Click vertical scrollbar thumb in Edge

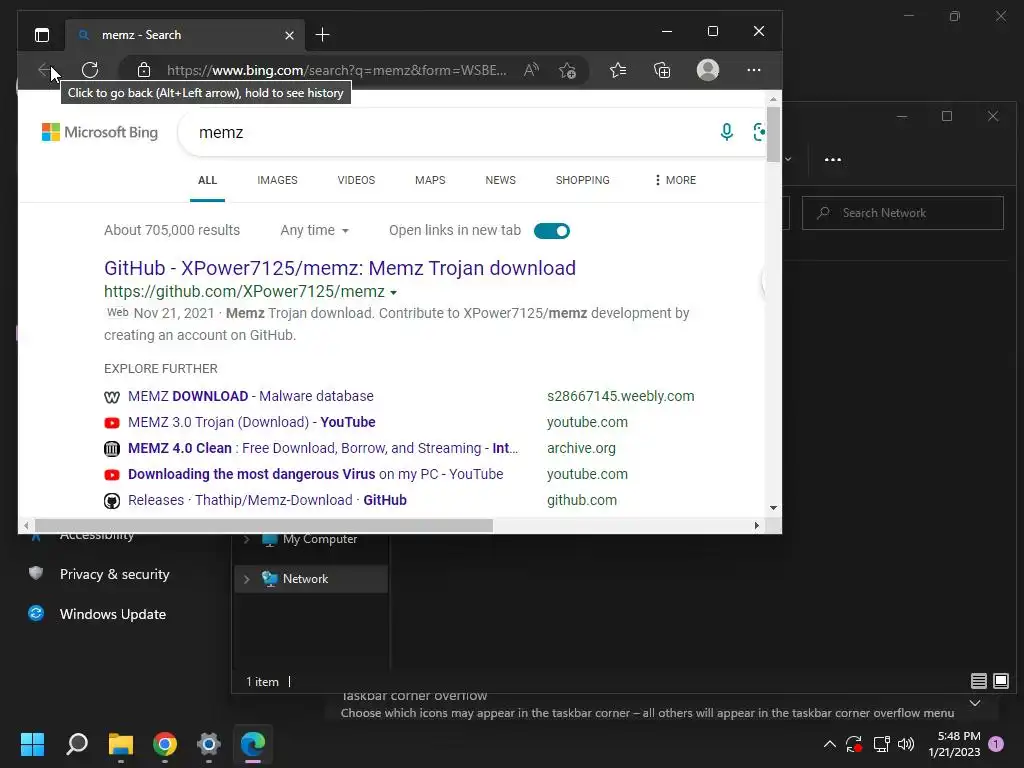pos(773,134)
